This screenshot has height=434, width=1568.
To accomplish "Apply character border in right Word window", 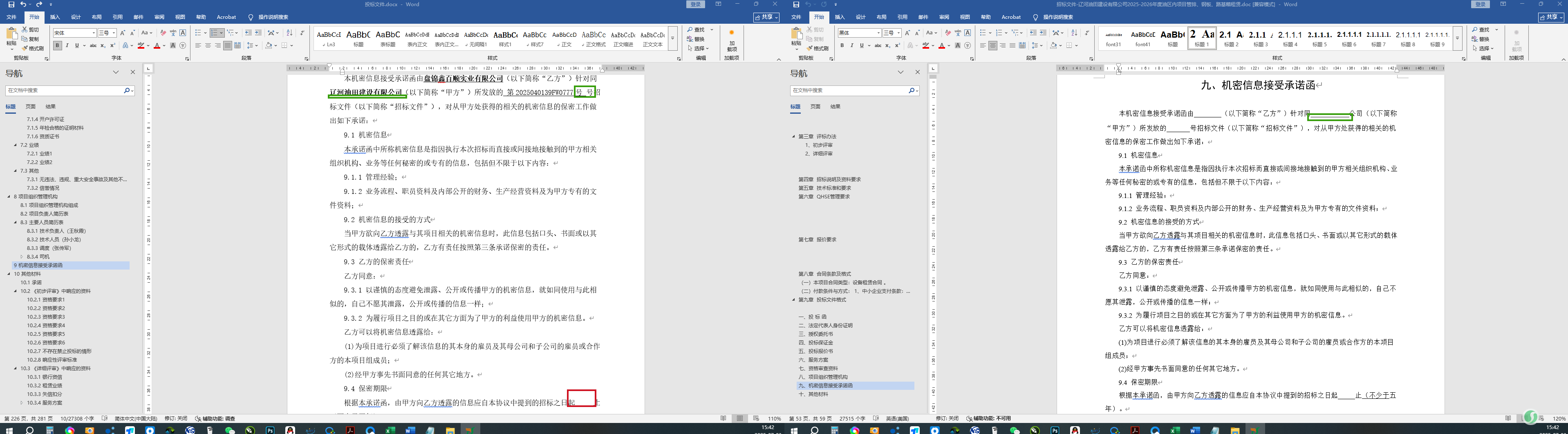I will [x=967, y=32].
